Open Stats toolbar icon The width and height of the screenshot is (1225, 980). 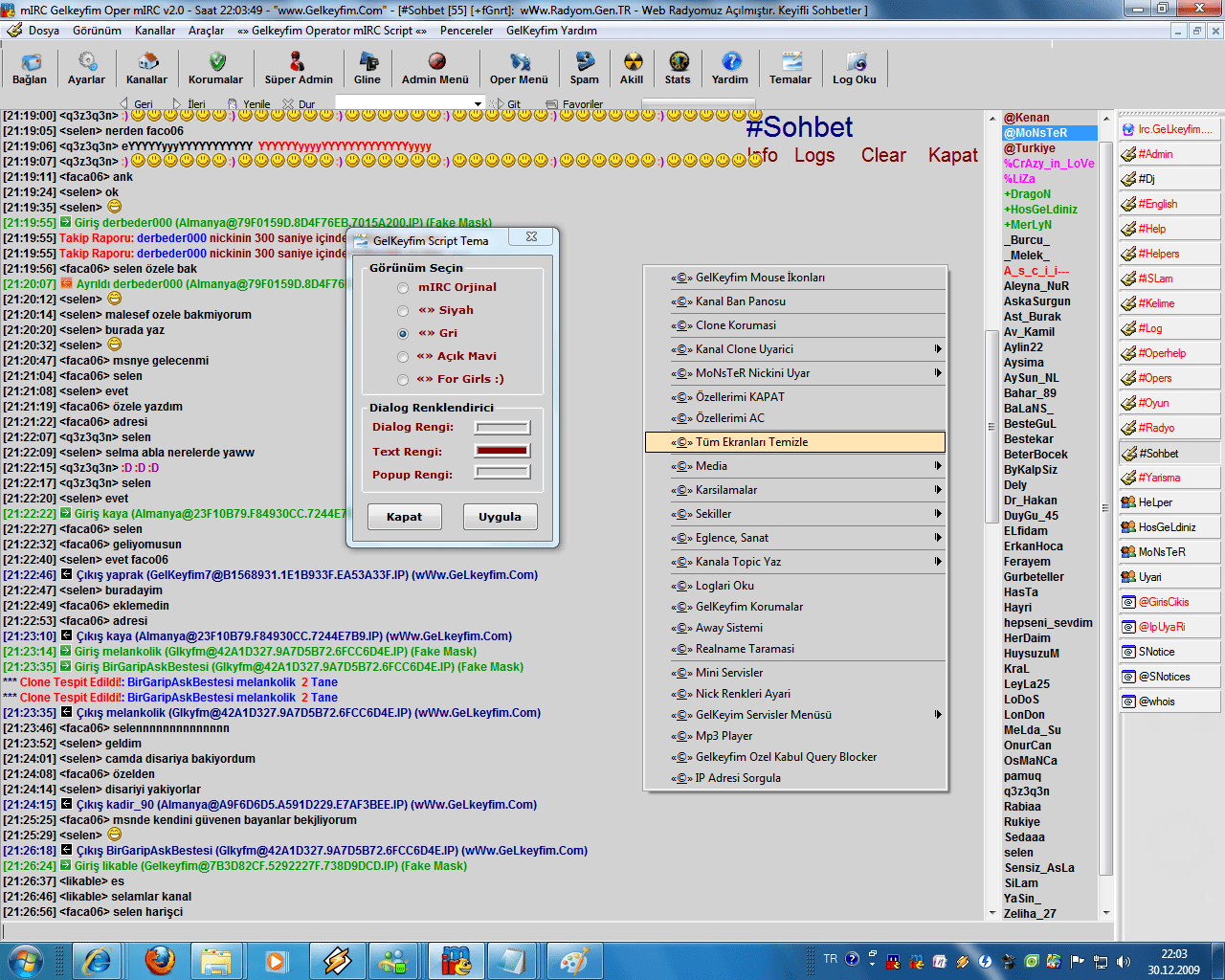(678, 69)
